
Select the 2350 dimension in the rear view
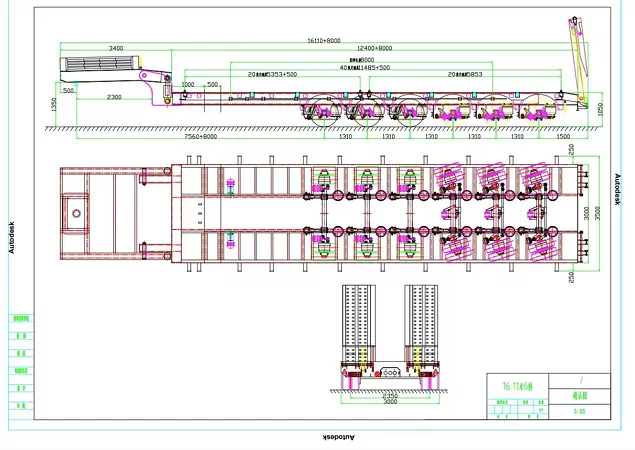(x=390, y=396)
